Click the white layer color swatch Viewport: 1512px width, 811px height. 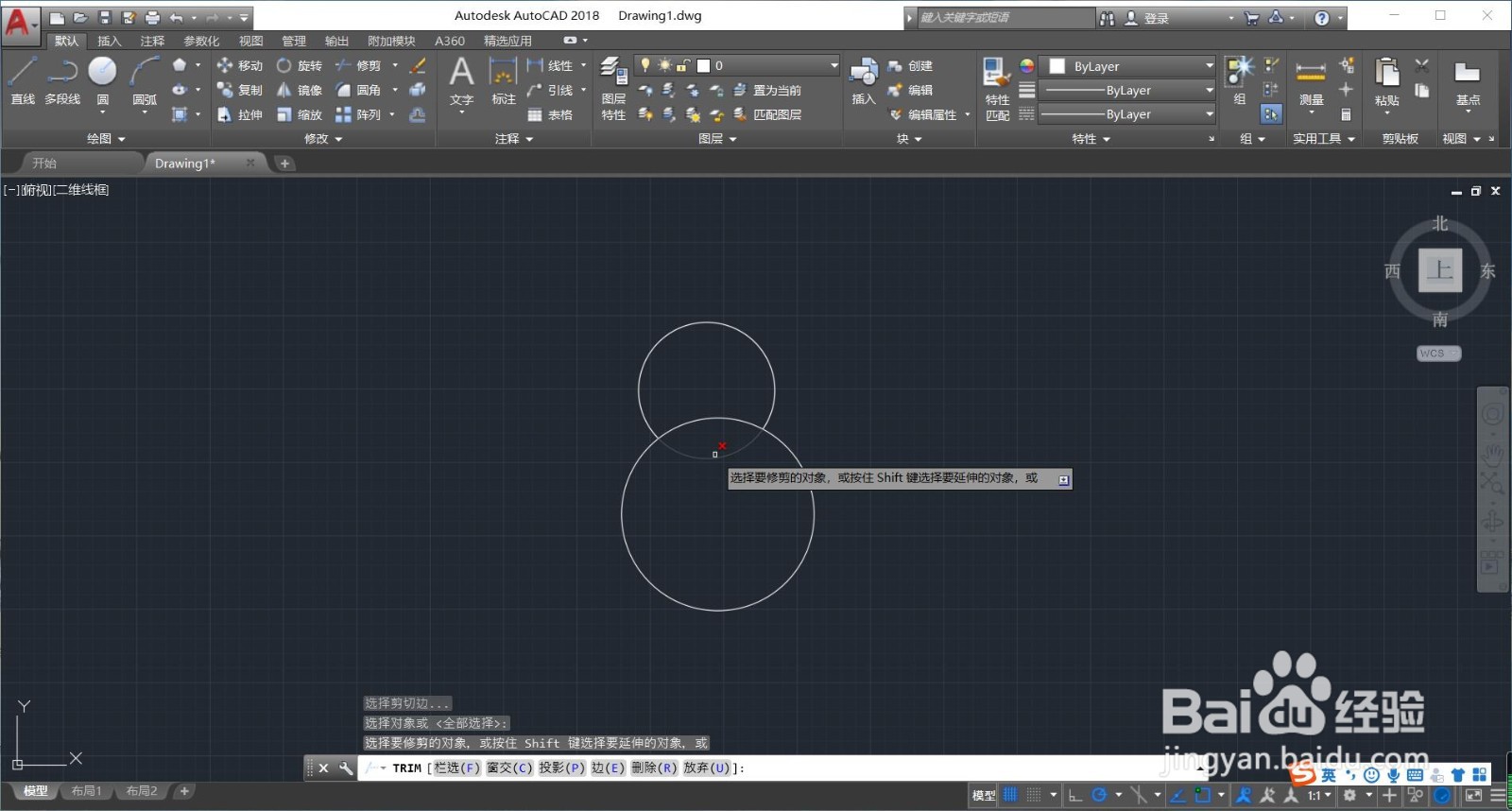[703, 65]
